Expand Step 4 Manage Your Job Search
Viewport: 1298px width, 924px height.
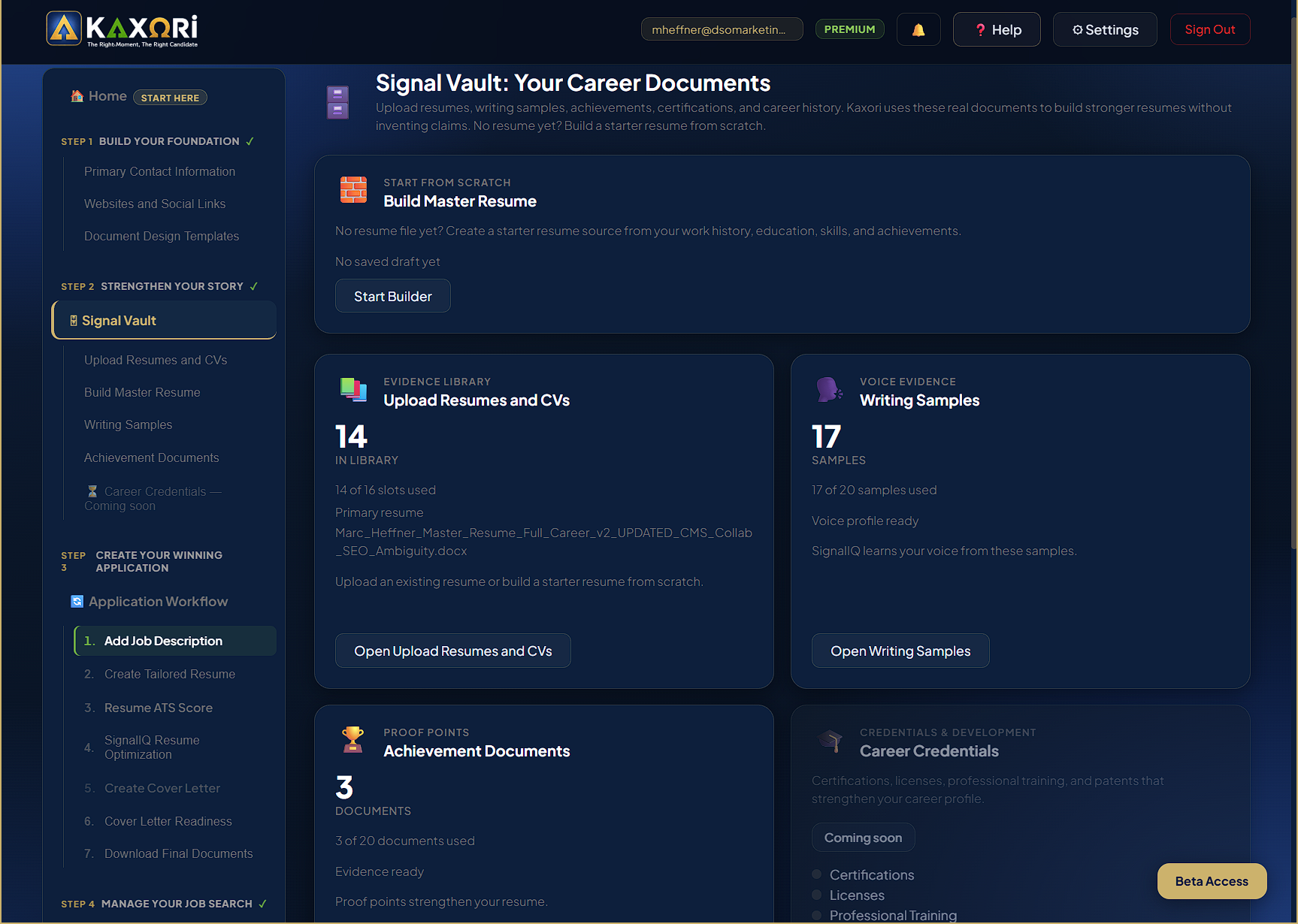click(x=164, y=904)
